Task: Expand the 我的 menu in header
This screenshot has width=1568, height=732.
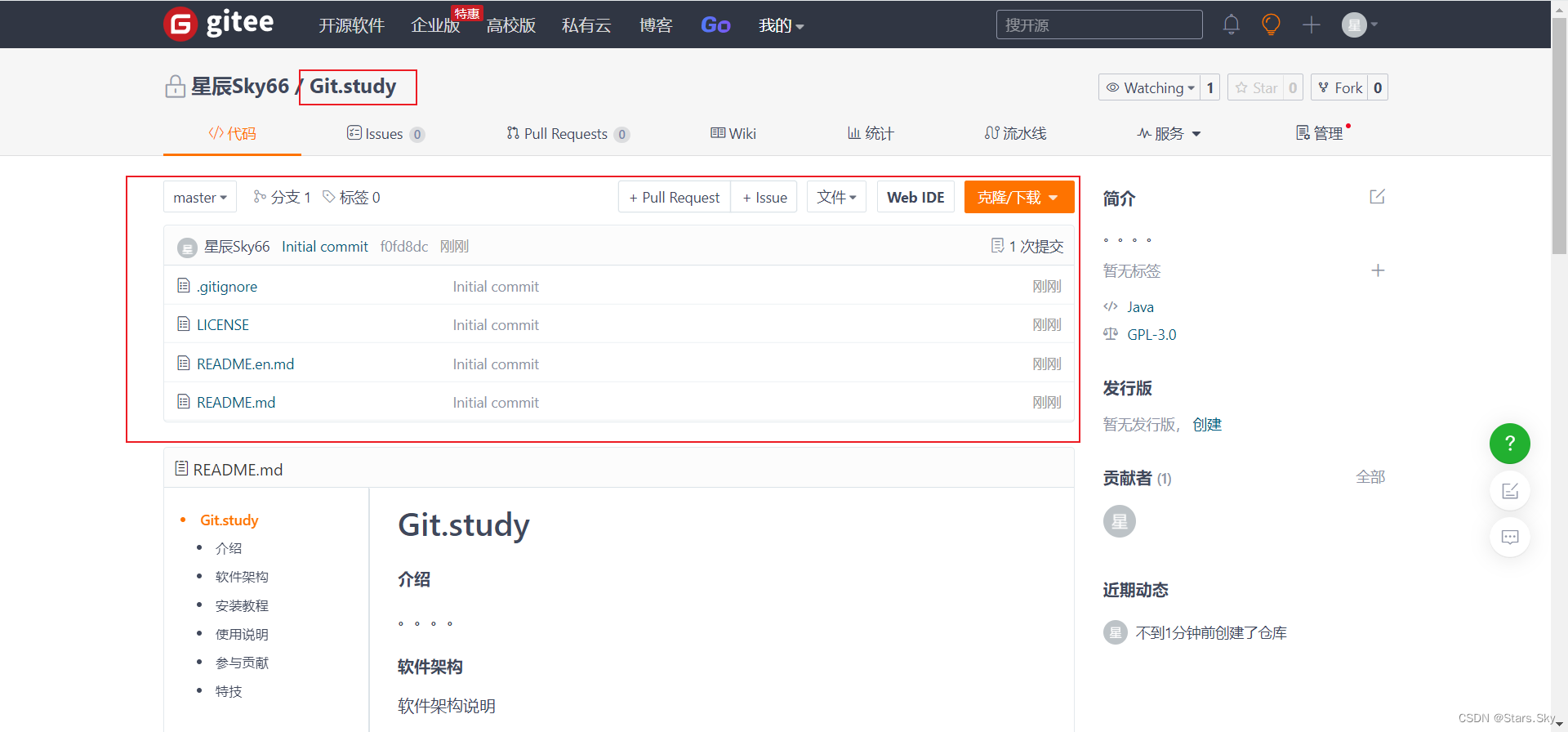Action: point(782,25)
